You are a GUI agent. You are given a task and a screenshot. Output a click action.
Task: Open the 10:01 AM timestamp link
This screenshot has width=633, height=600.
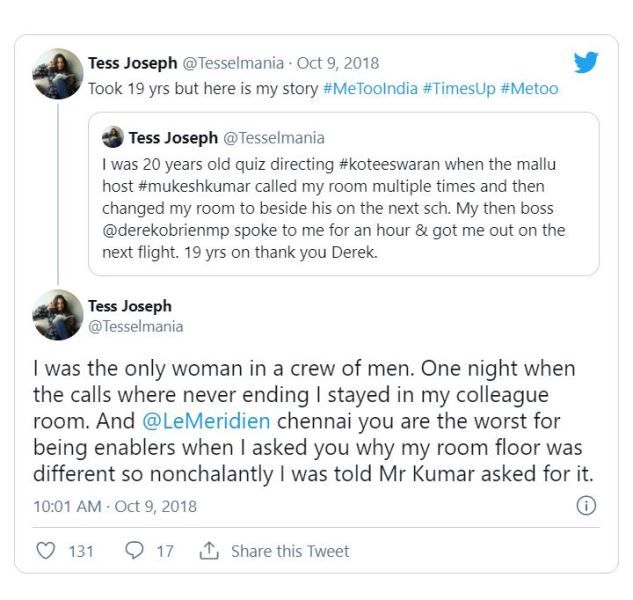[67, 506]
